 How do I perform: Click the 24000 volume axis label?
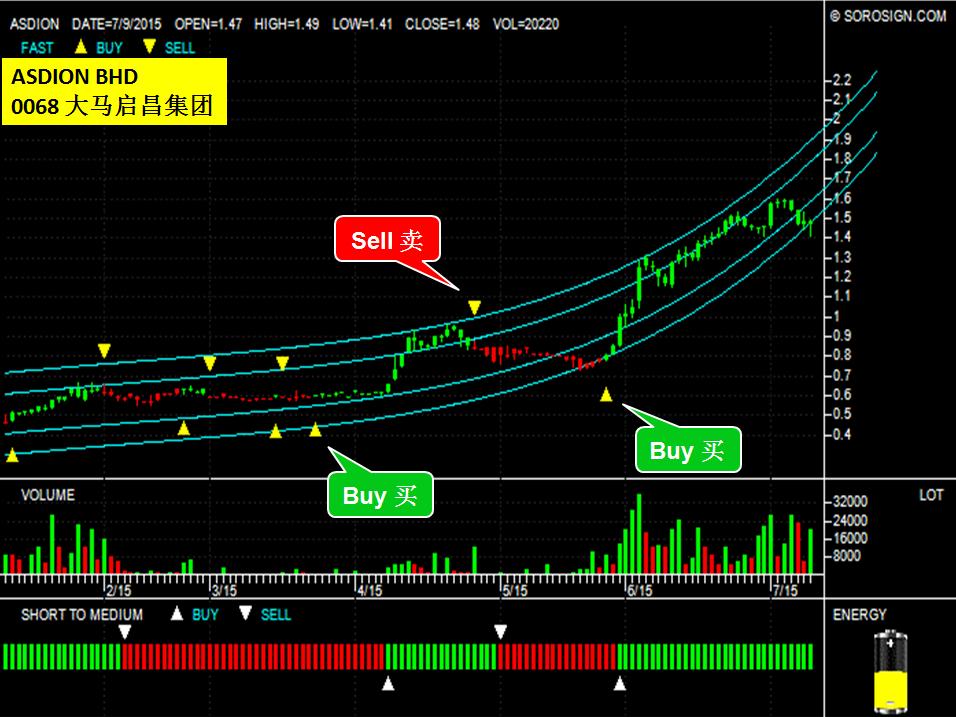pos(850,520)
